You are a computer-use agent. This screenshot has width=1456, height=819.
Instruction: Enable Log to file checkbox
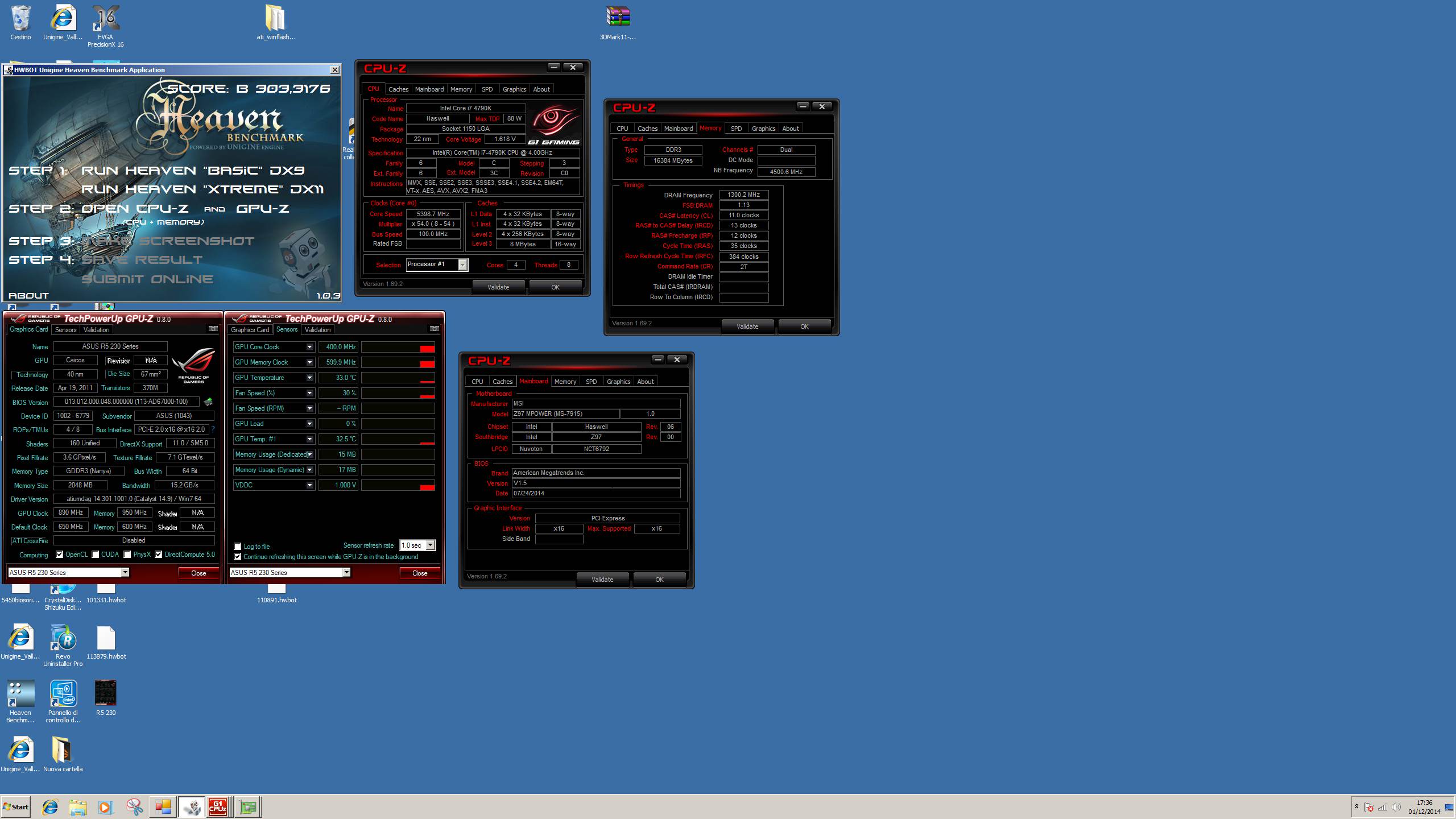point(238,547)
